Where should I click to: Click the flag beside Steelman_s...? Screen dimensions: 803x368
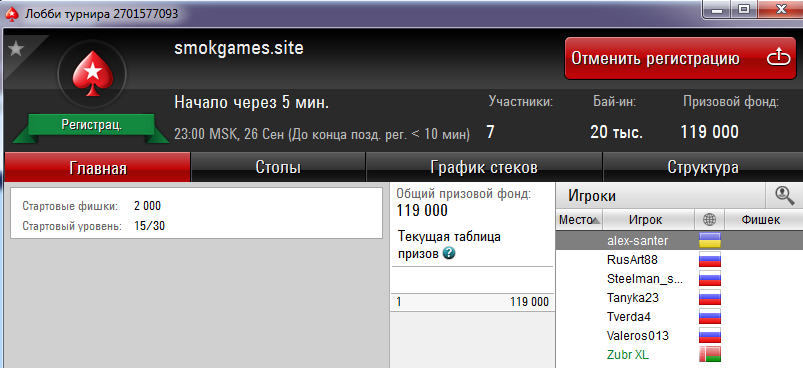710,279
